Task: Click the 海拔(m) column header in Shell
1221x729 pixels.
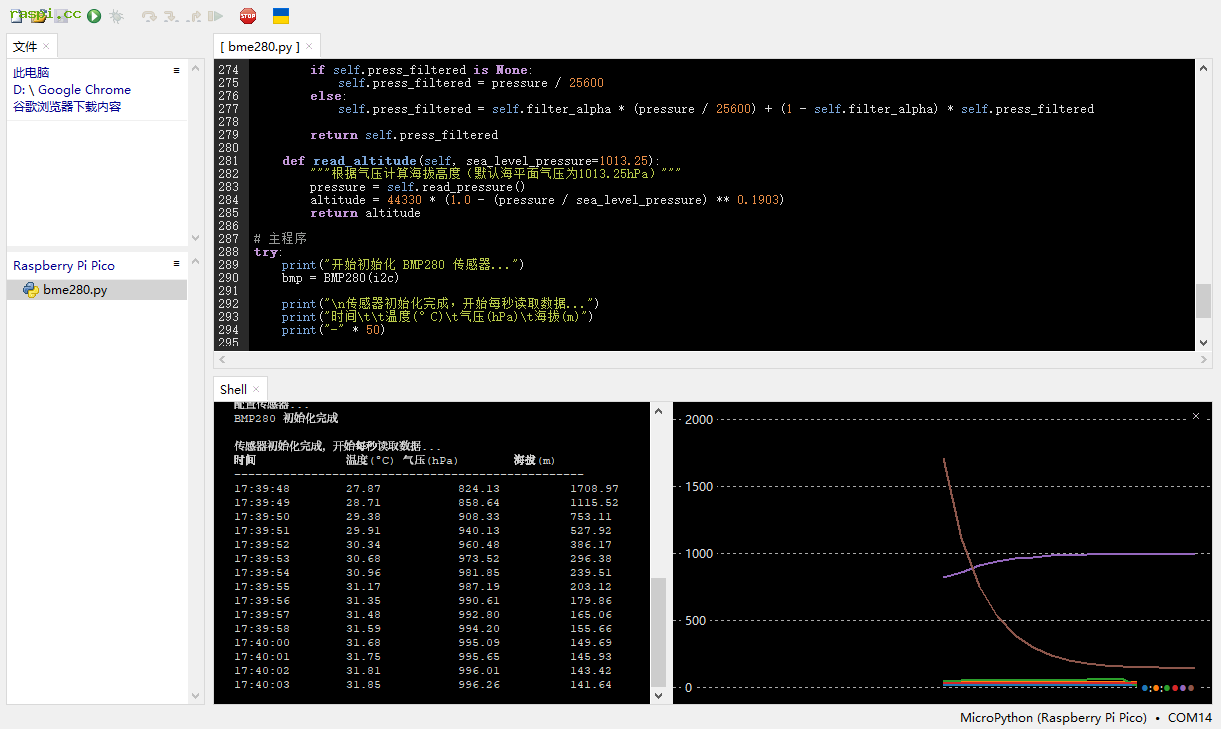Action: point(534,460)
